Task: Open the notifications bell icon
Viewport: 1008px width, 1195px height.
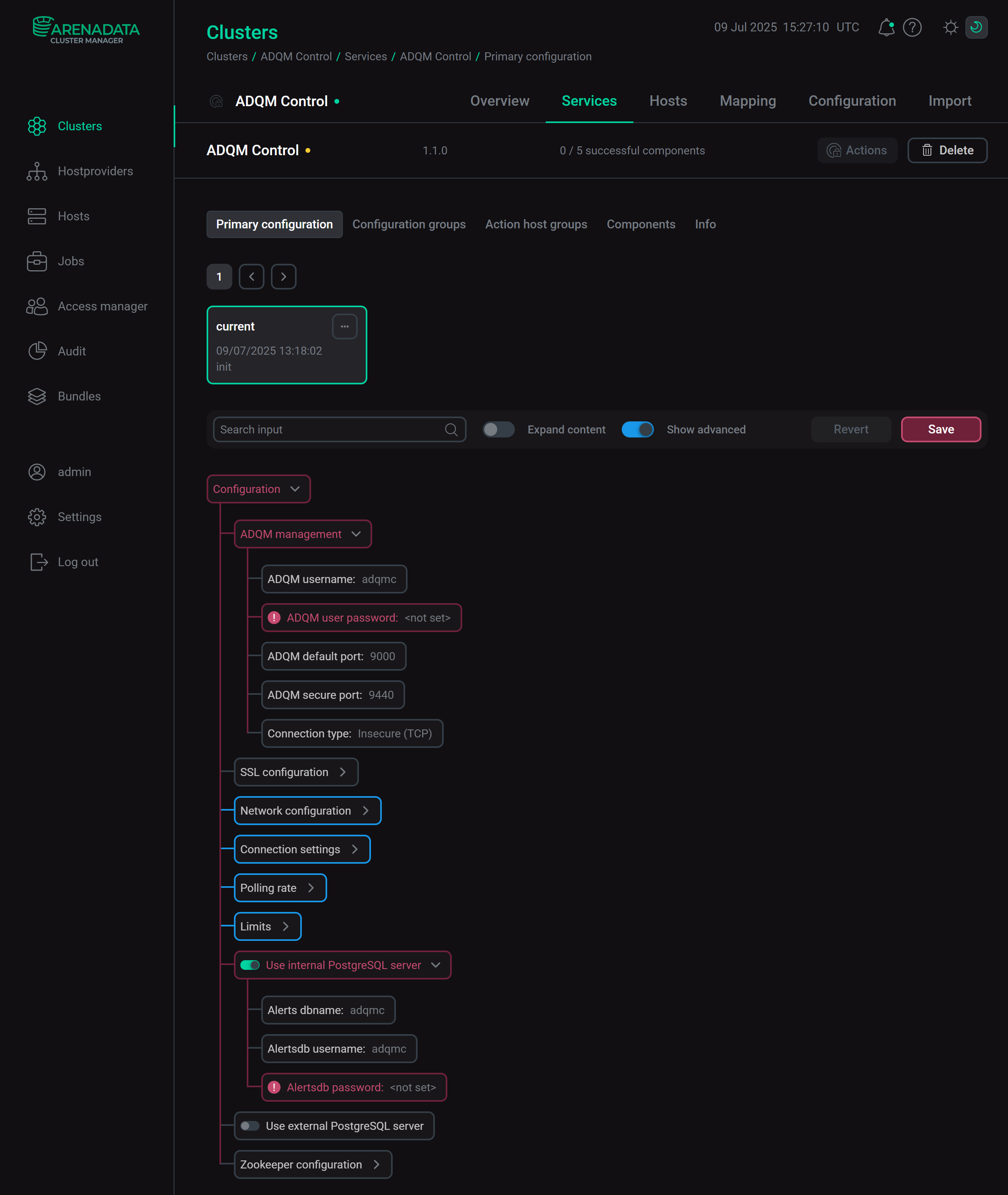Action: point(886,27)
